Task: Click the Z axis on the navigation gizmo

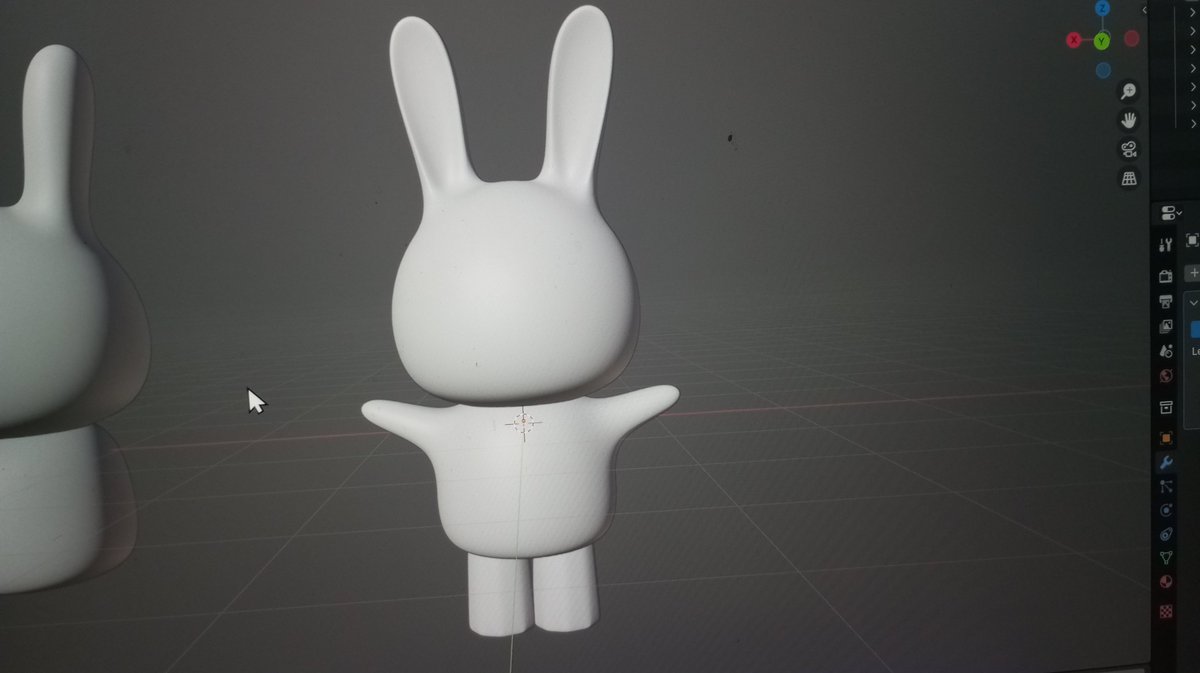Action: pyautogui.click(x=1102, y=8)
